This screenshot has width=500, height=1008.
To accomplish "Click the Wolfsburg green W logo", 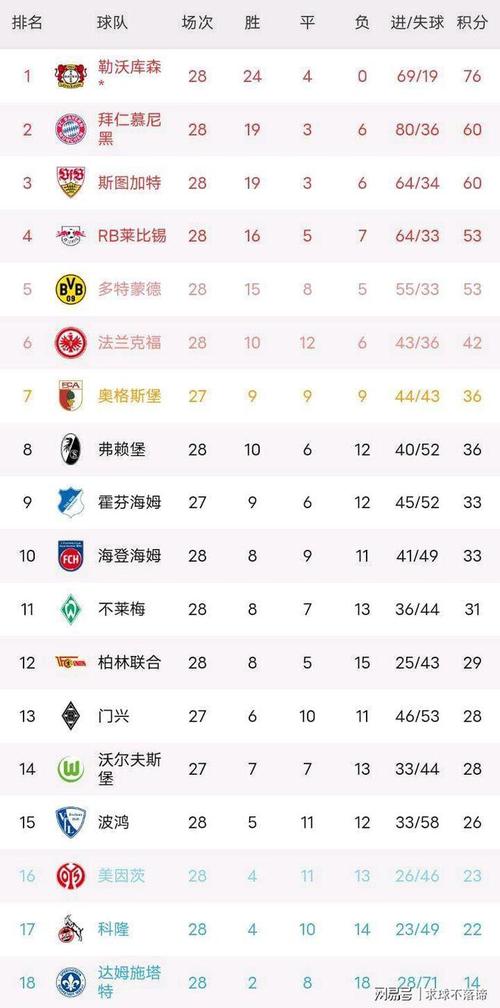I will pos(71,769).
